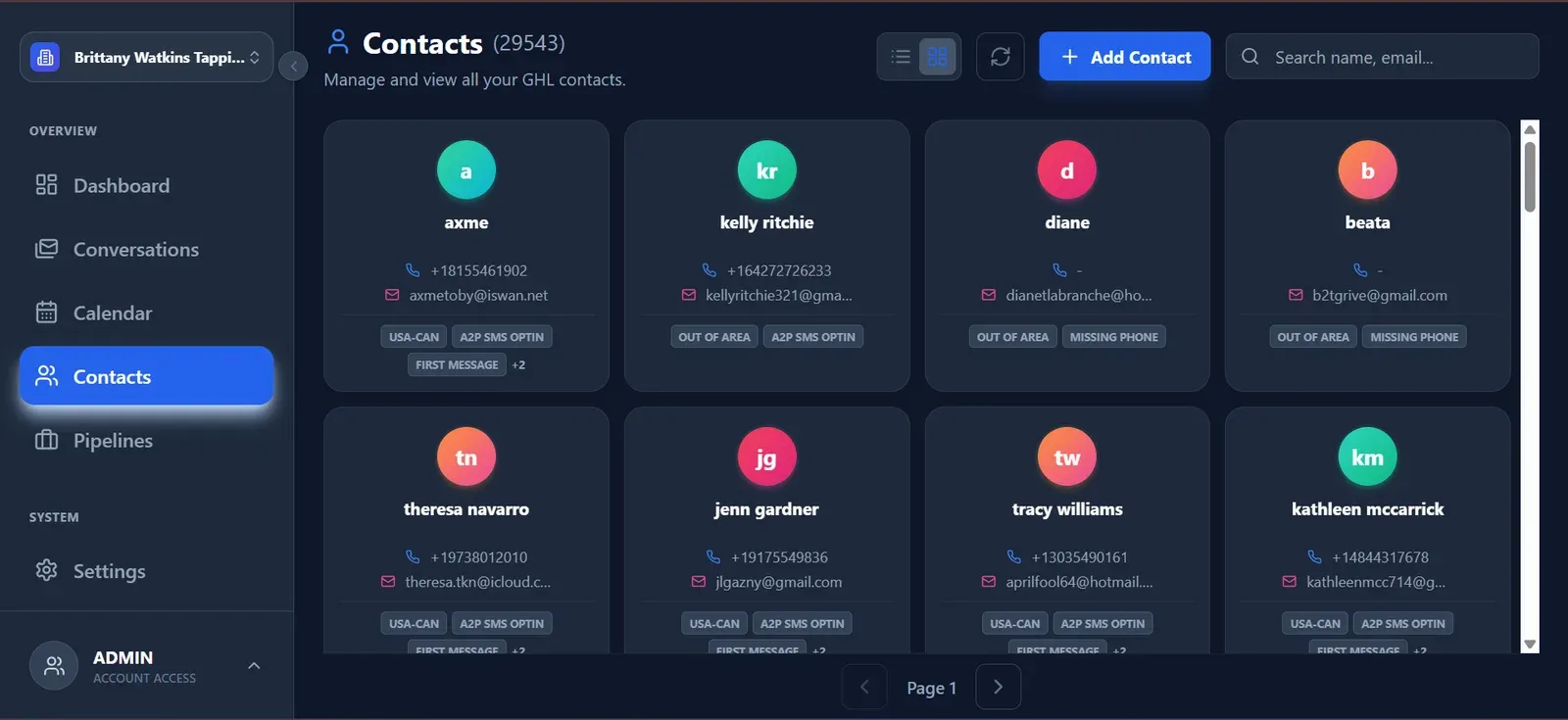
Task: Click the contacts list scrollbar thumb
Action: tap(1530, 176)
